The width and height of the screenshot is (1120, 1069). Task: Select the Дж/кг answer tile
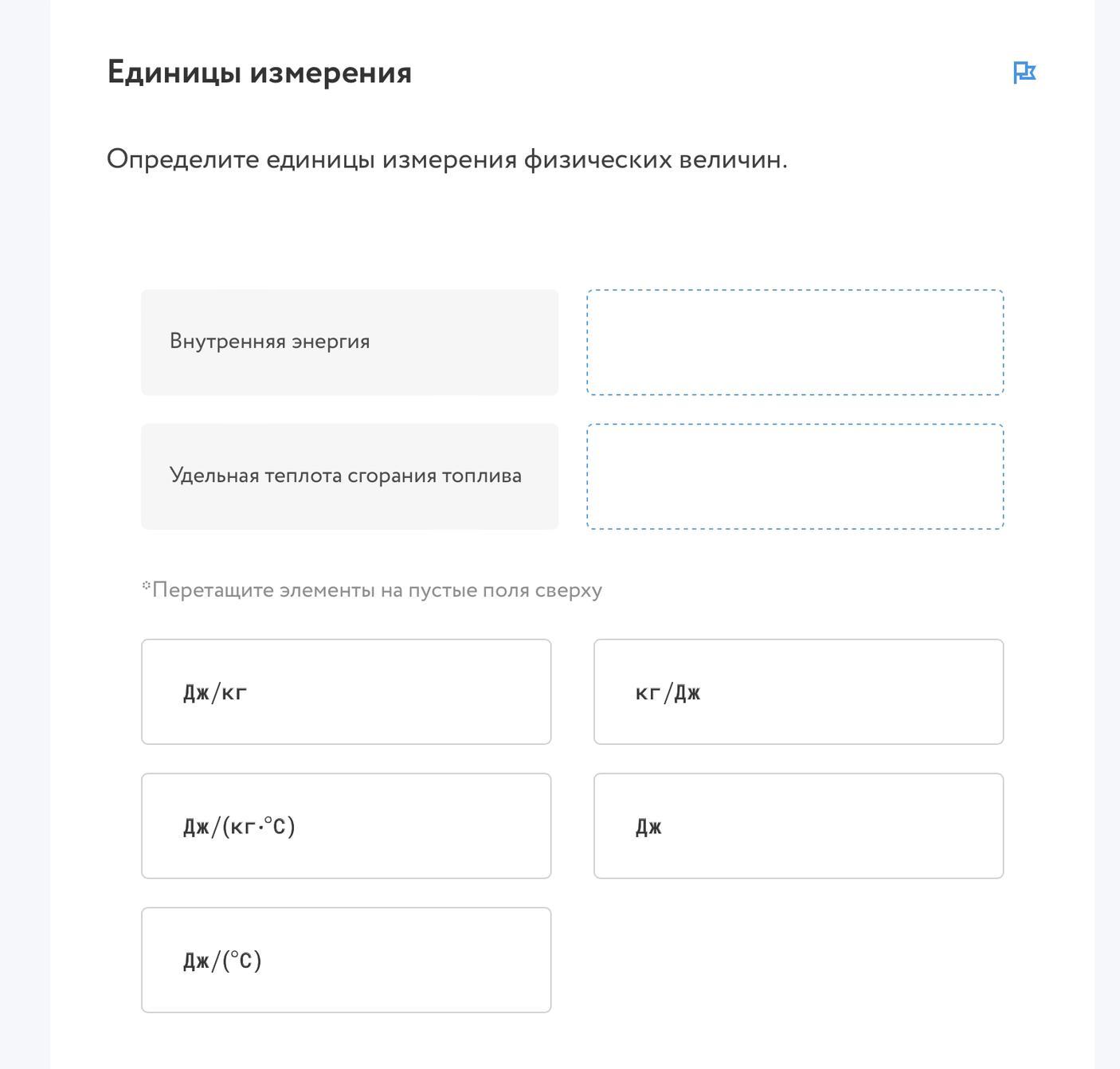[x=347, y=691]
